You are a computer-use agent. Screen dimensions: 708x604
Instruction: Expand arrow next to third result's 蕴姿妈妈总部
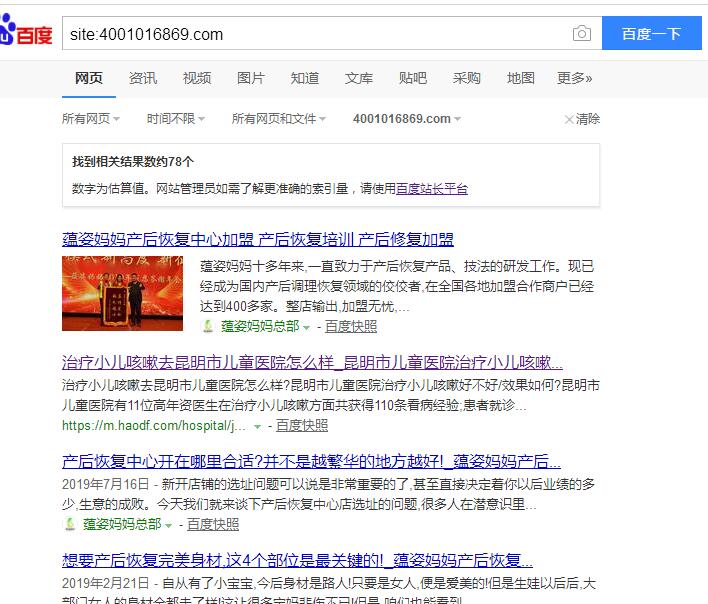point(168,525)
